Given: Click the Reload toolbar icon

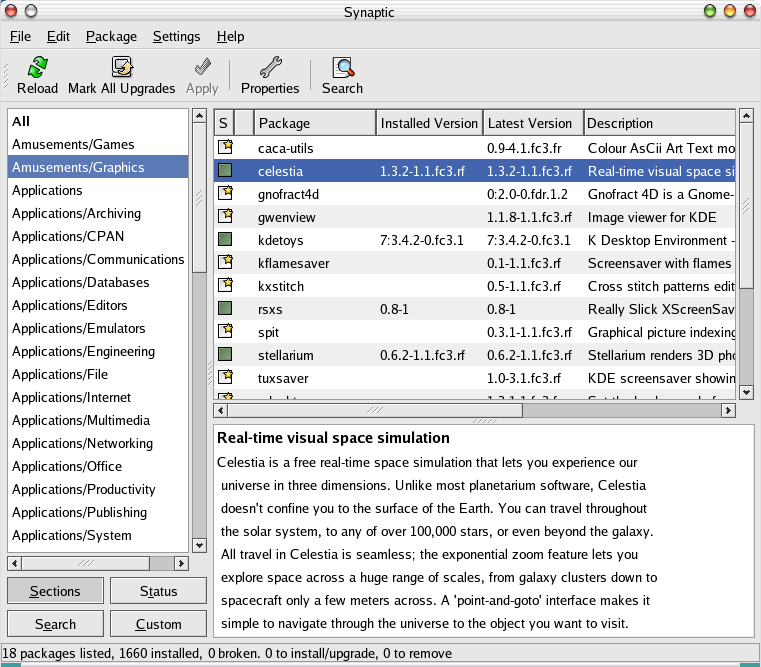Looking at the screenshot, I should [x=37, y=68].
